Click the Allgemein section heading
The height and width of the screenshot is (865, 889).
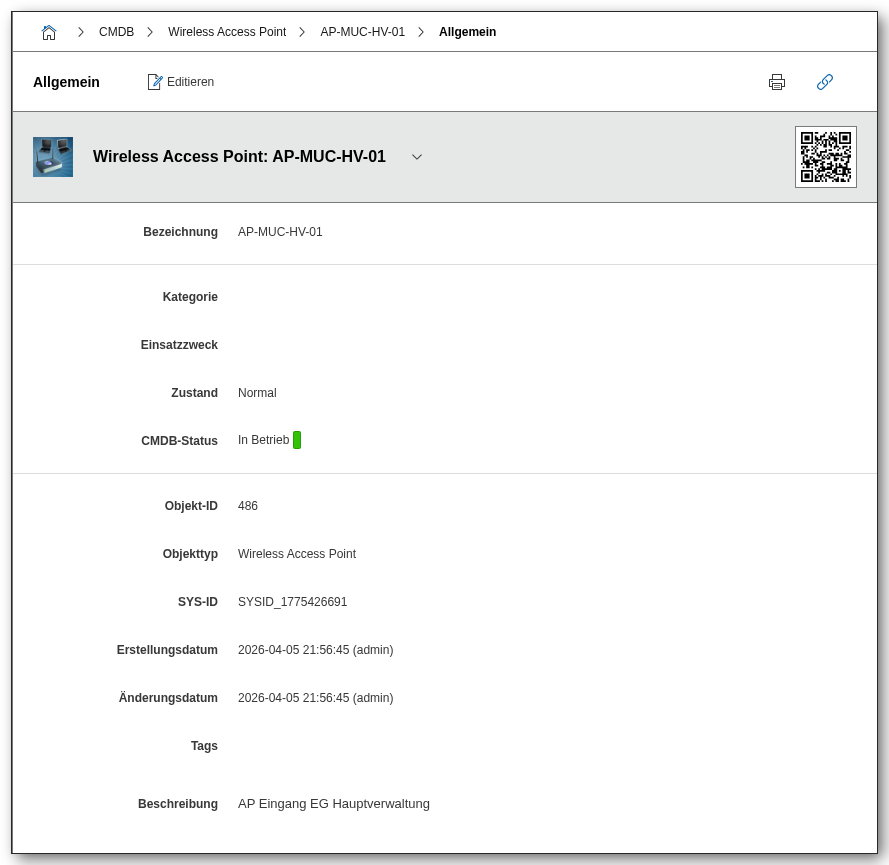click(x=66, y=82)
